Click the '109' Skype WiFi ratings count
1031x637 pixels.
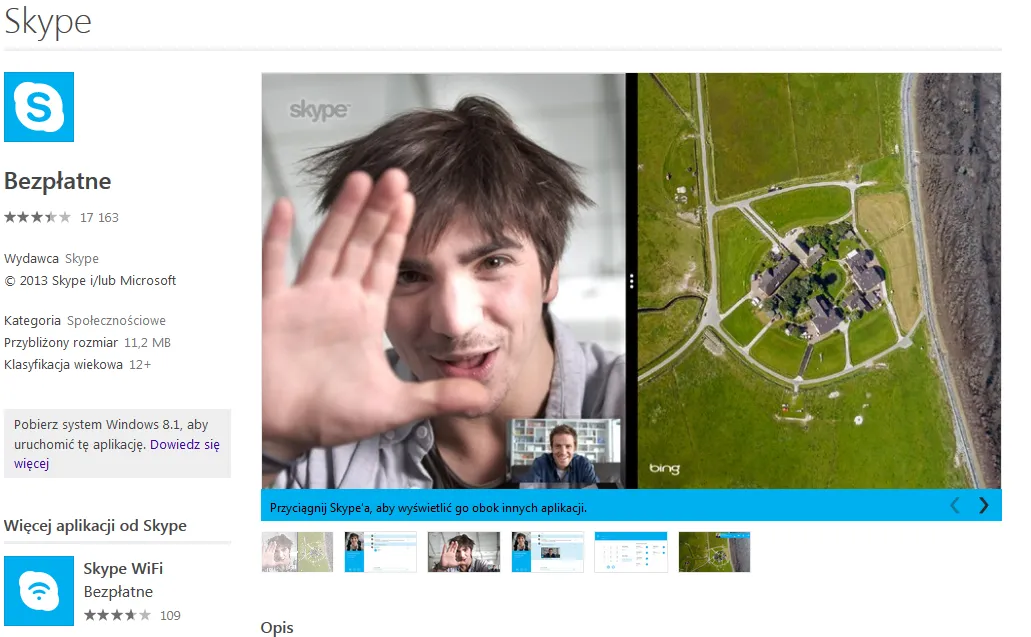[x=170, y=615]
